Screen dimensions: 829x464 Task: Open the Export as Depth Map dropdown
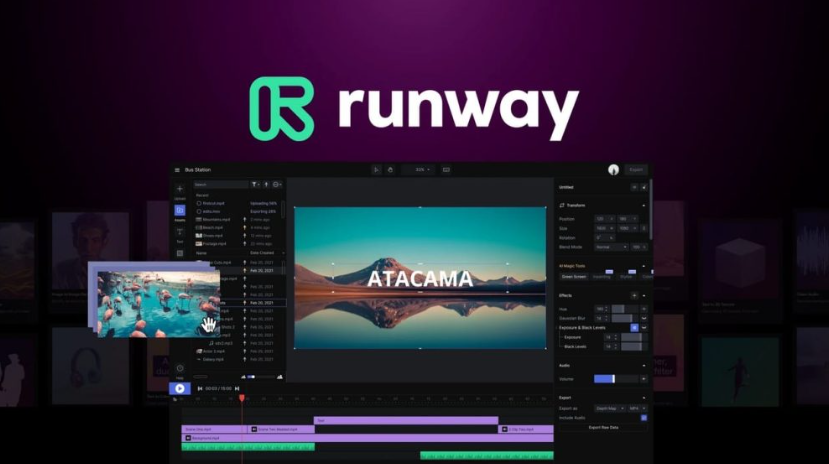pyautogui.click(x=608, y=409)
